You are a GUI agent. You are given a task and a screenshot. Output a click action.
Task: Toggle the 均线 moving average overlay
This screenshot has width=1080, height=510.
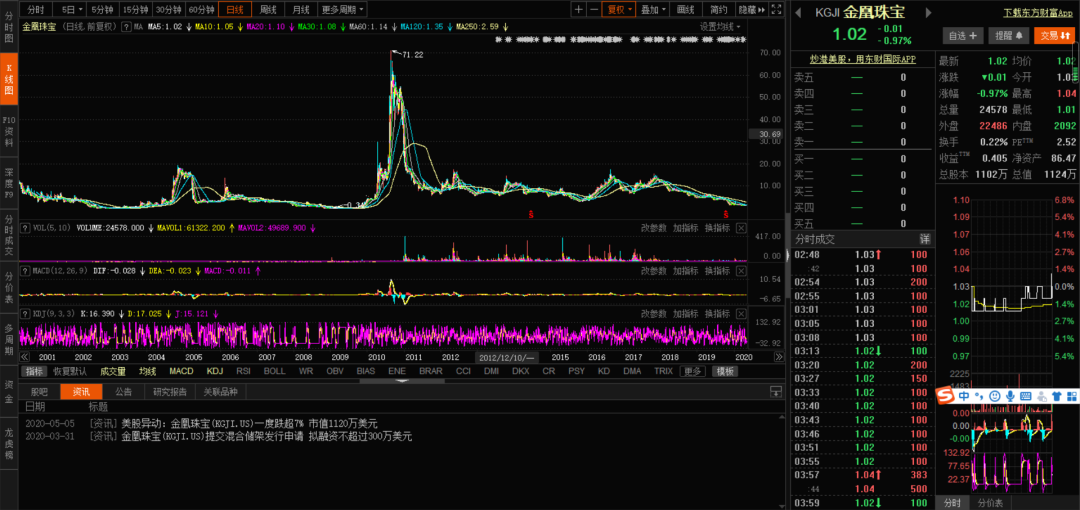pyautogui.click(x=148, y=371)
